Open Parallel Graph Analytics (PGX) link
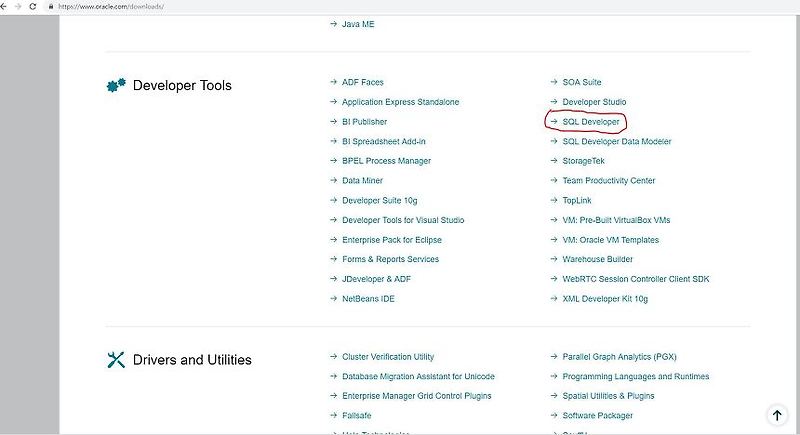The height and width of the screenshot is (435, 800). (x=619, y=357)
